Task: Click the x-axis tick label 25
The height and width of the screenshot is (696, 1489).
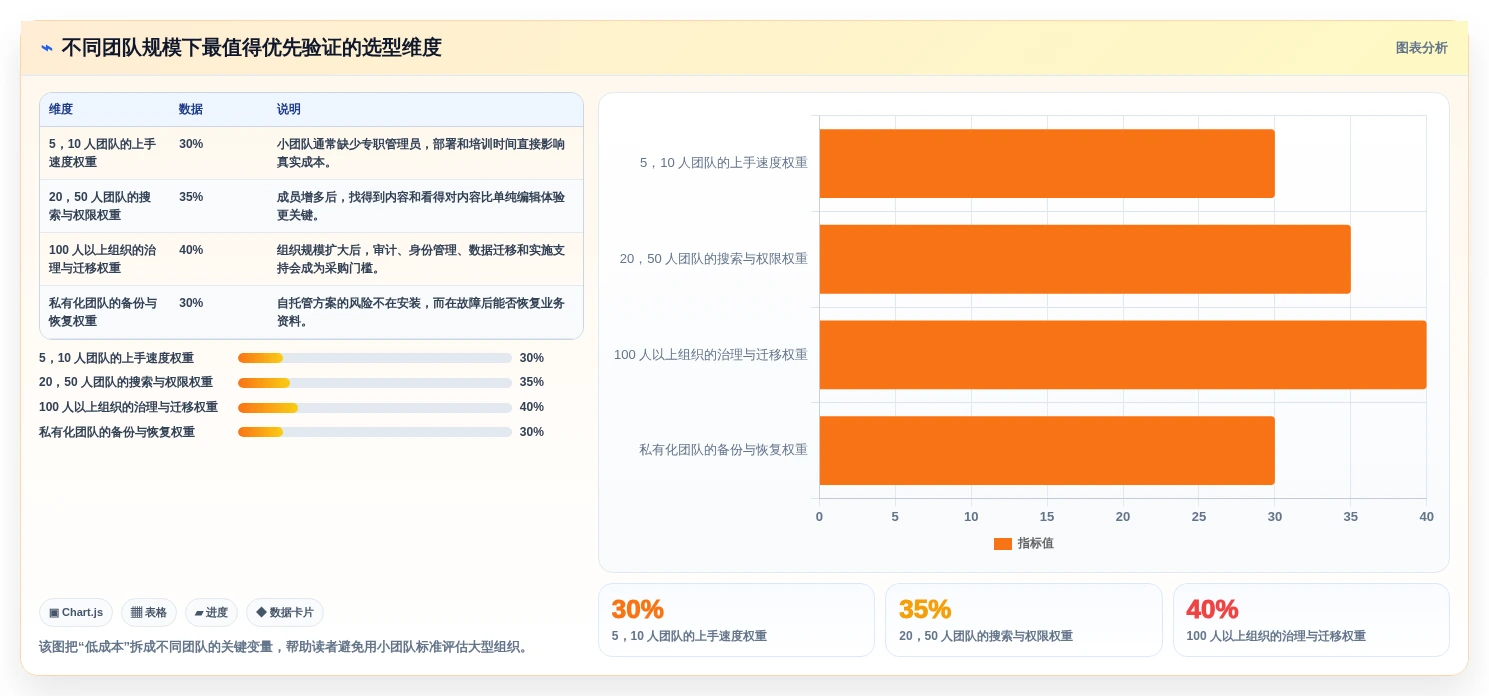Action: [1199, 517]
